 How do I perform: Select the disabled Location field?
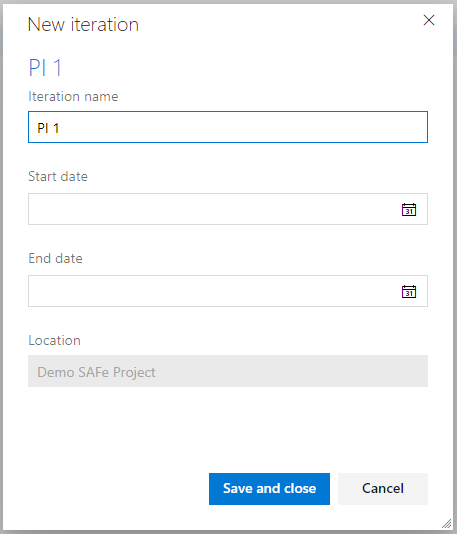[228, 371]
